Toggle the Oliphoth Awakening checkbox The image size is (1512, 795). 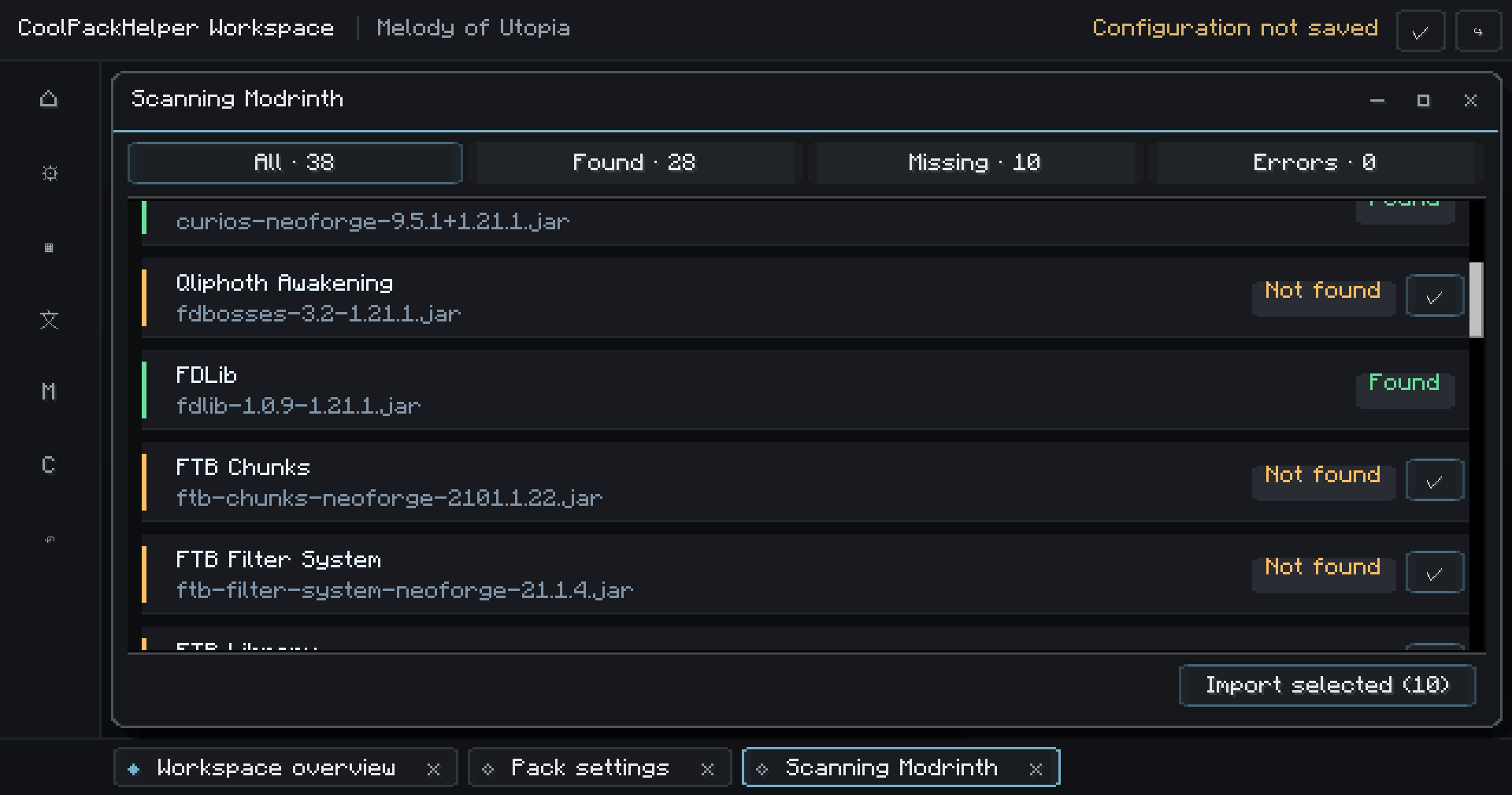tap(1435, 295)
